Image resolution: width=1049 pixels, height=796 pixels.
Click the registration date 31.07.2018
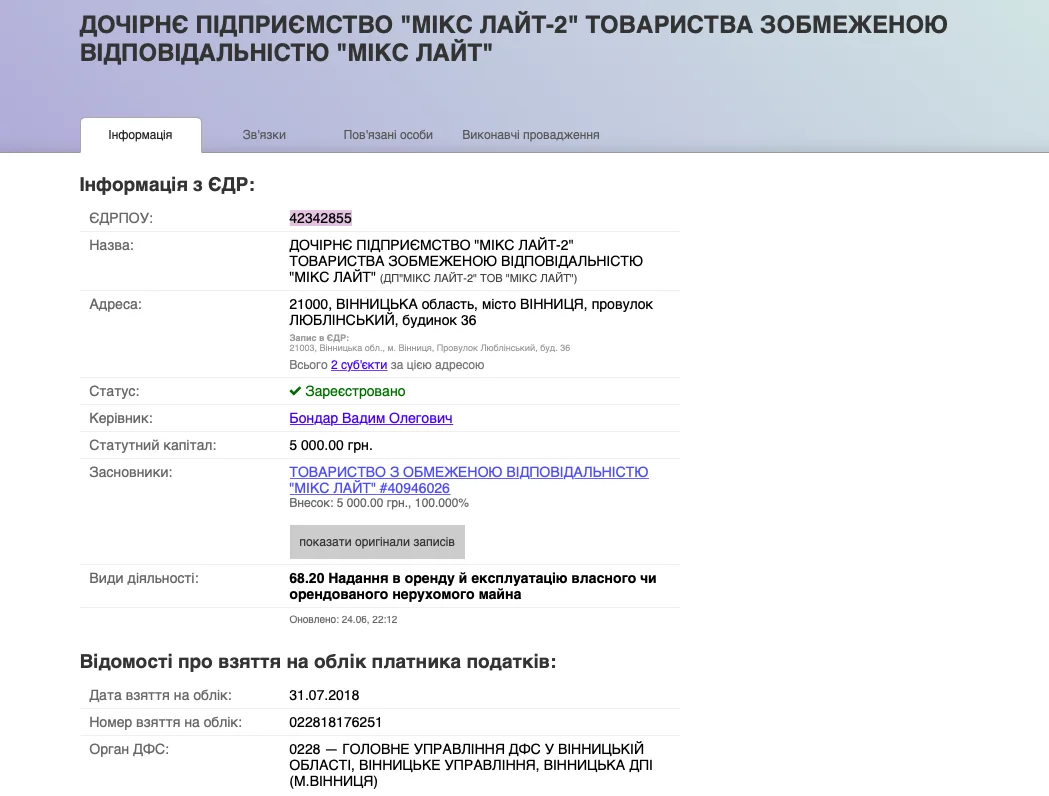[324, 696]
